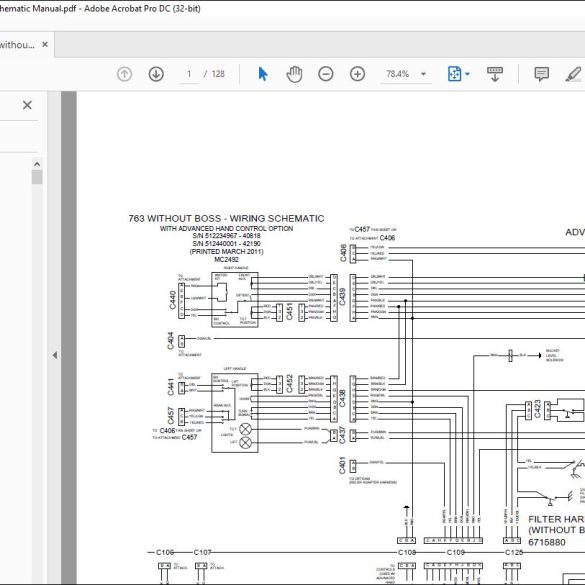The height and width of the screenshot is (585, 585).
Task: Open the zoom level dropdown arrow
Action: click(423, 74)
